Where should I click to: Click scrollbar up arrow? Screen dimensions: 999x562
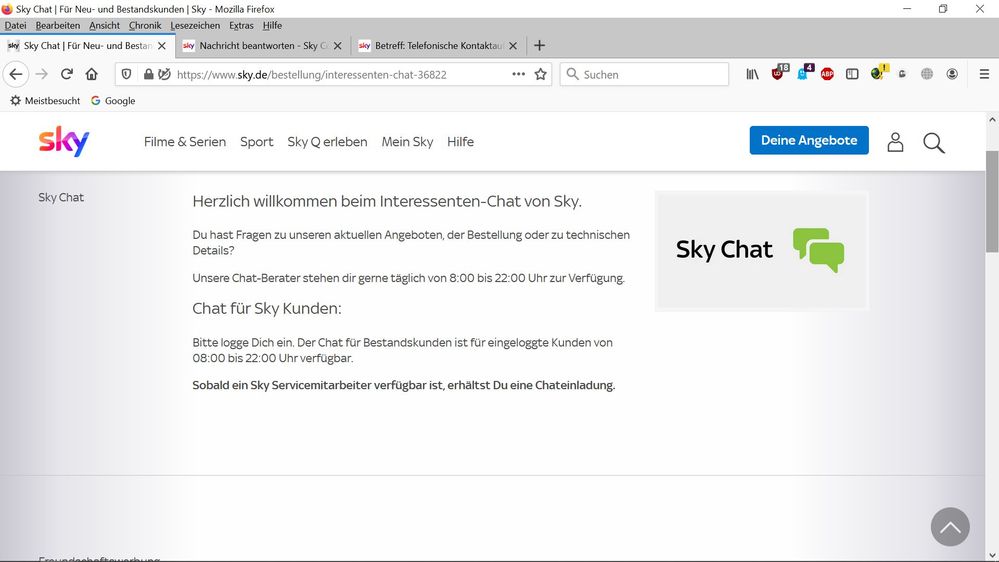[x=992, y=119]
